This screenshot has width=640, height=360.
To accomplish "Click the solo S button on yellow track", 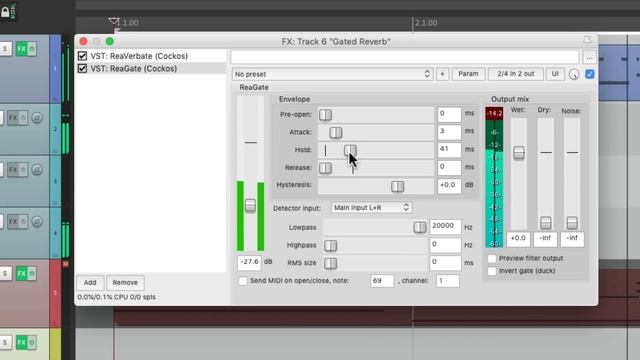I will click(x=5, y=342).
